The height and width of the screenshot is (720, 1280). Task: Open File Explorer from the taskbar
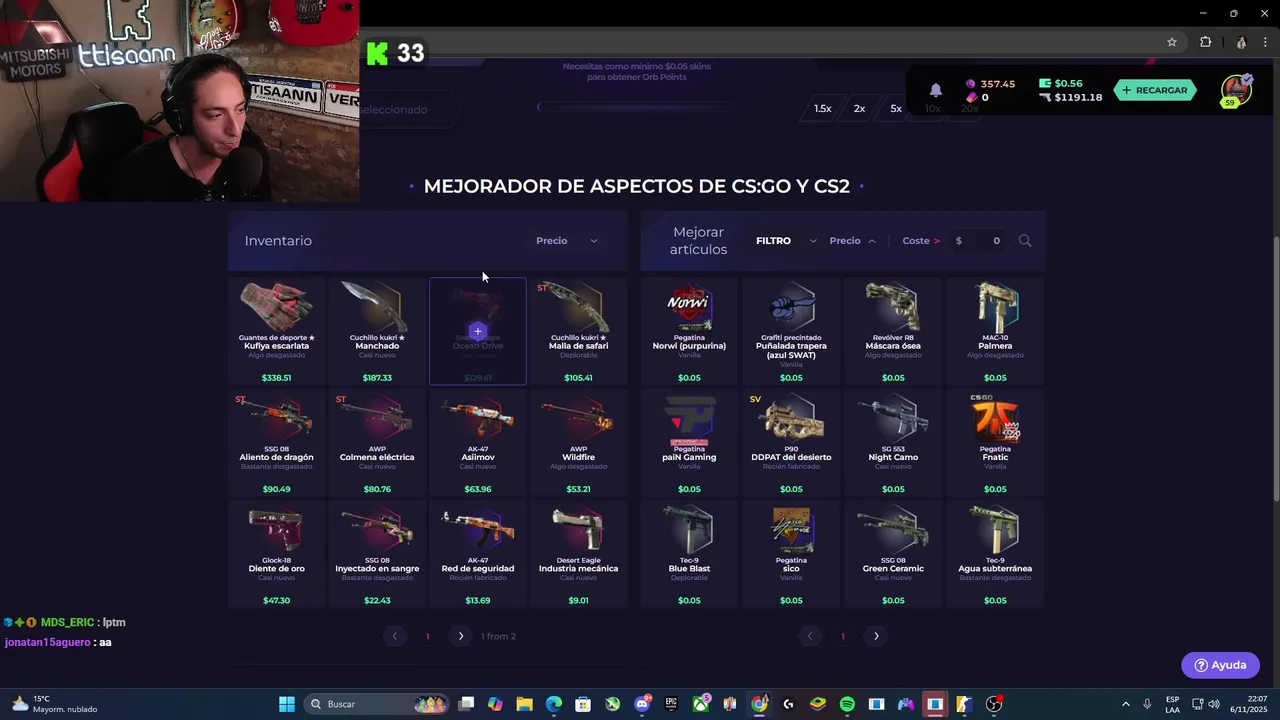[x=524, y=704]
